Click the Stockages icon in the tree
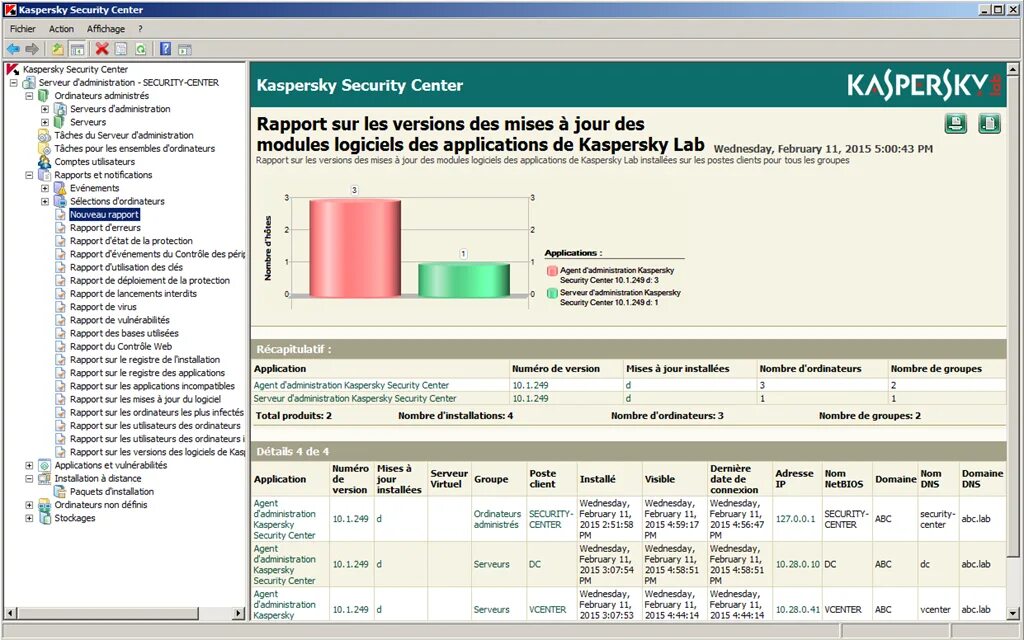 [x=44, y=518]
